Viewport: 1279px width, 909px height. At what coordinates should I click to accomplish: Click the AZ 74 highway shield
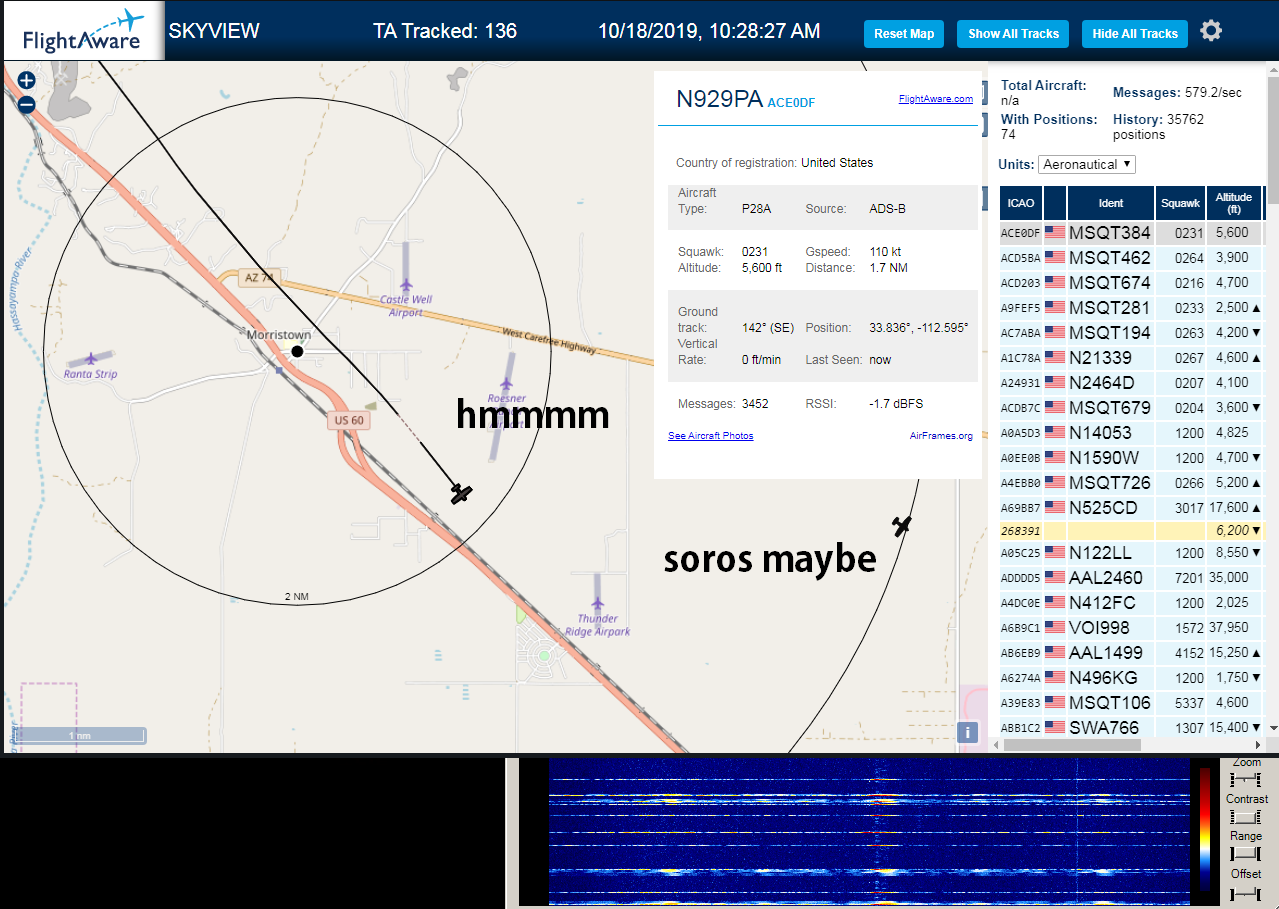tap(257, 278)
